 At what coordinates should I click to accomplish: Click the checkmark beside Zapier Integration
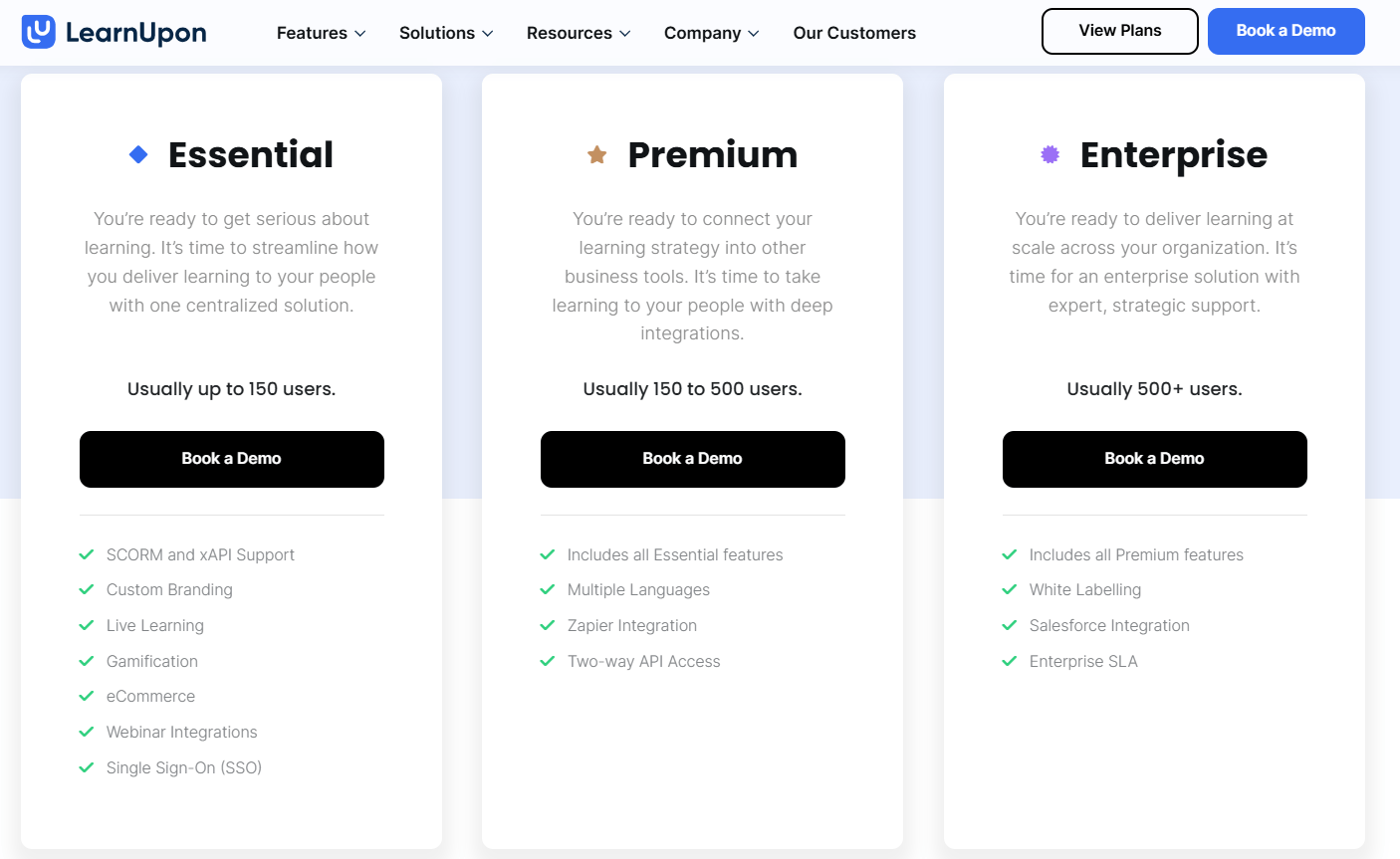click(548, 625)
